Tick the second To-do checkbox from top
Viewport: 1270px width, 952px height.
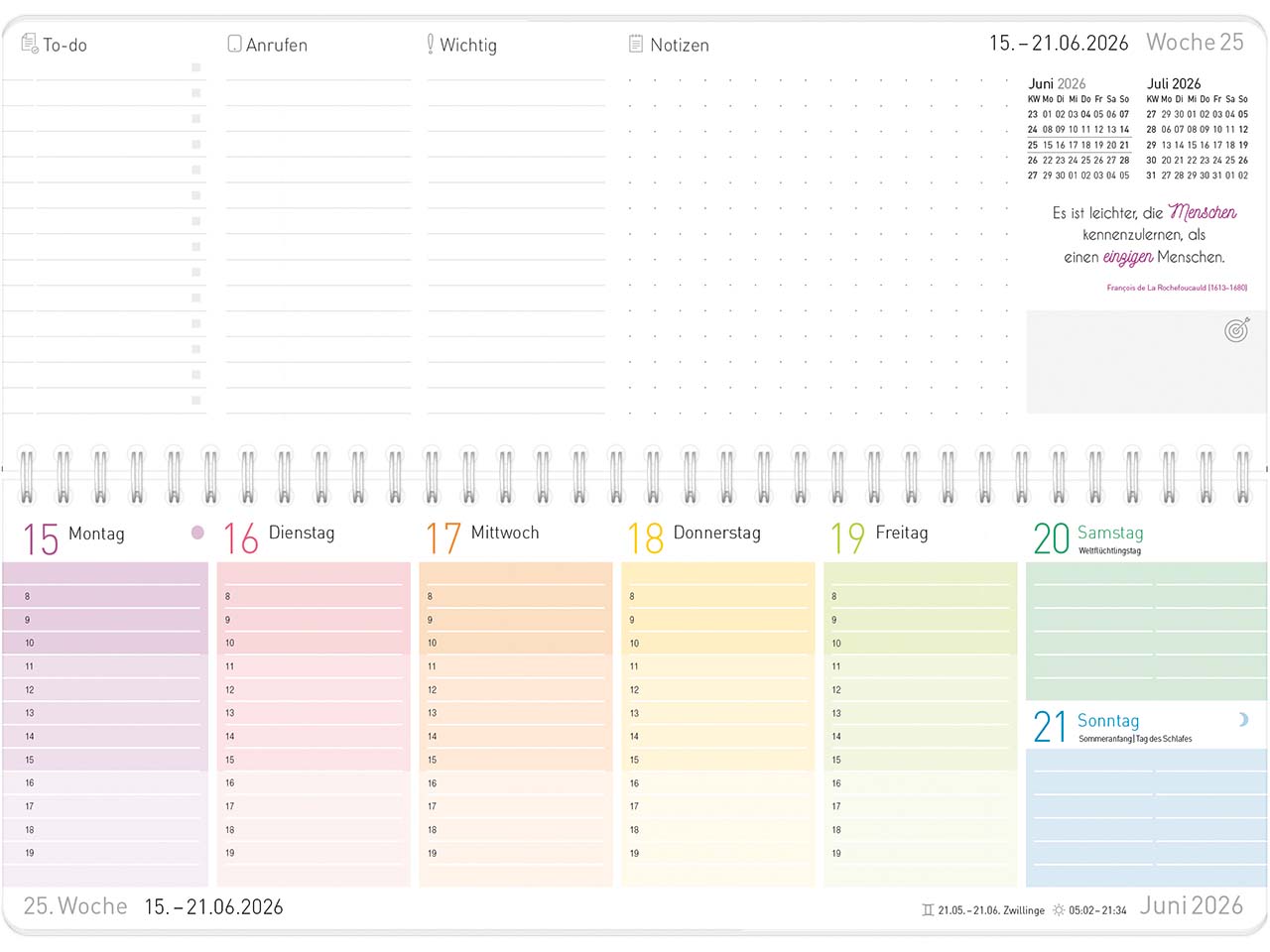click(x=196, y=93)
